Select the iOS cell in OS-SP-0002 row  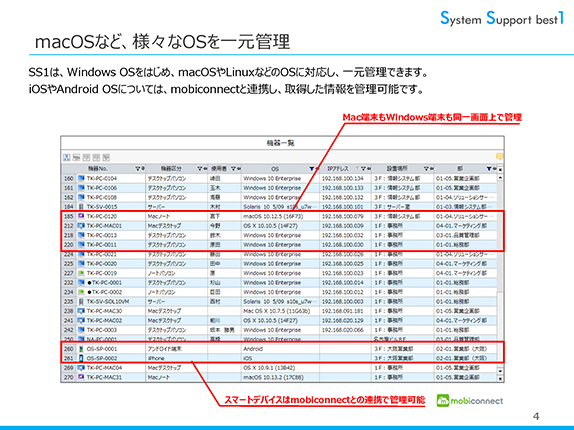280,358
